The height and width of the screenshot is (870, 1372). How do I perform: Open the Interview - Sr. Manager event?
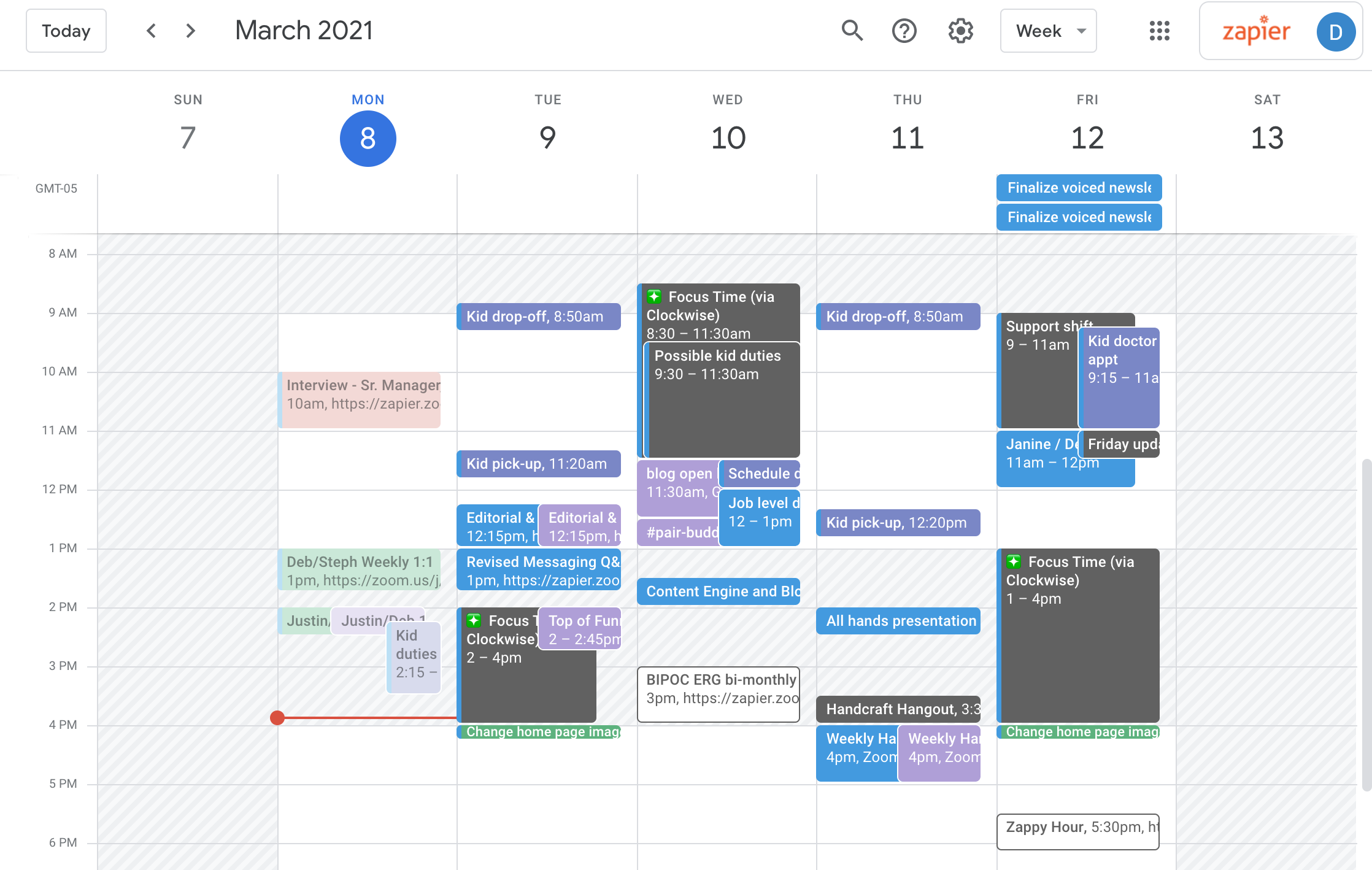click(361, 399)
